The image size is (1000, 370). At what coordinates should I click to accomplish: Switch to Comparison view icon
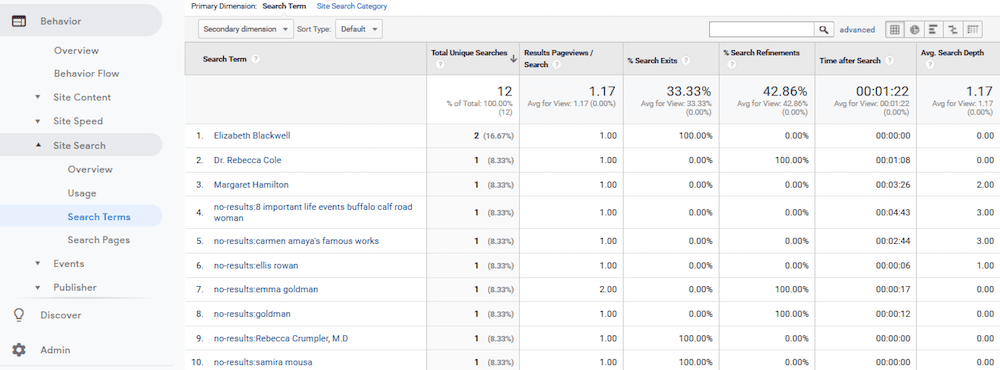coord(952,29)
